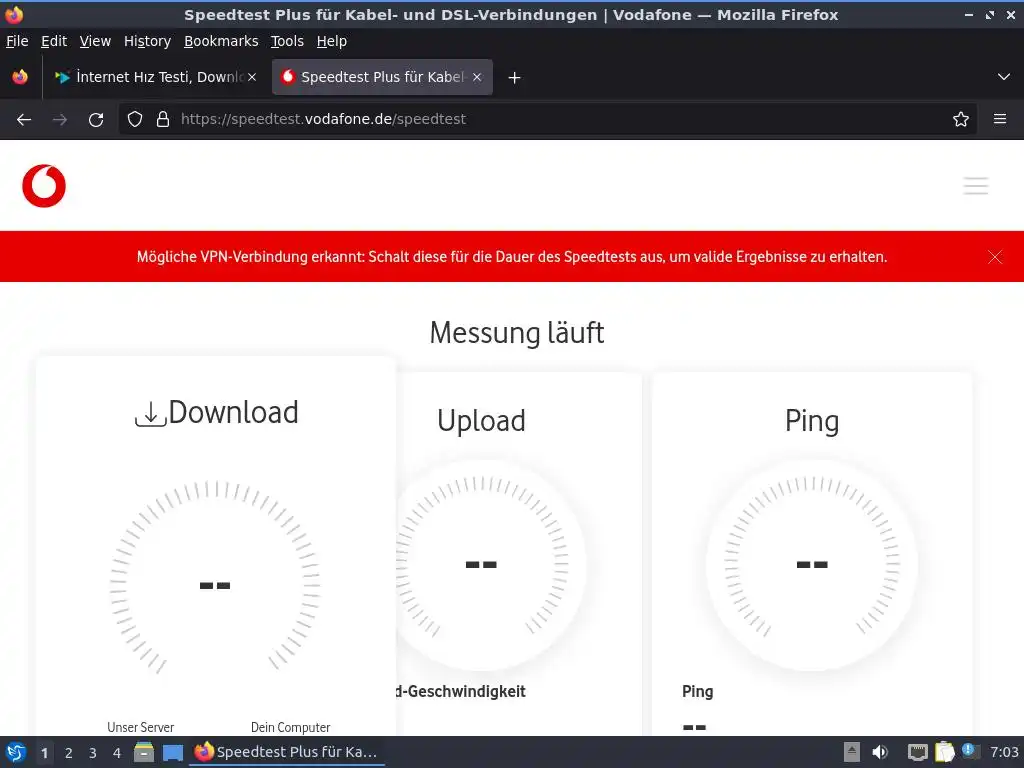1024x768 pixels.
Task: Open the Firefox application menu
Action: point(1000,120)
